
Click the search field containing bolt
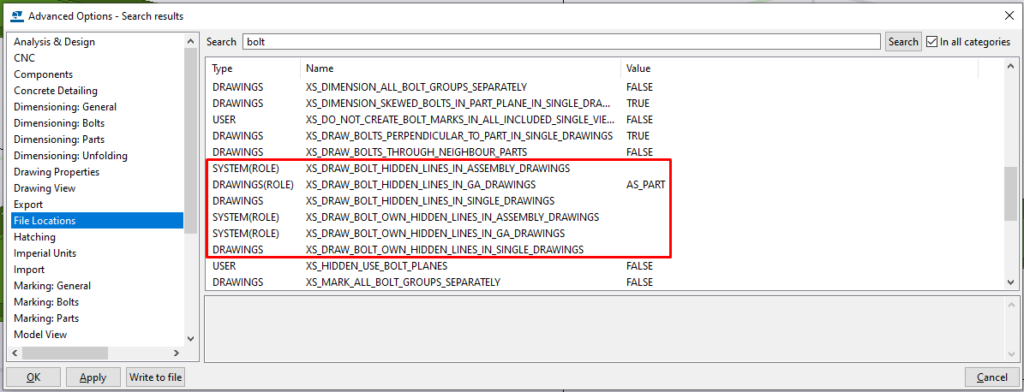(x=561, y=42)
